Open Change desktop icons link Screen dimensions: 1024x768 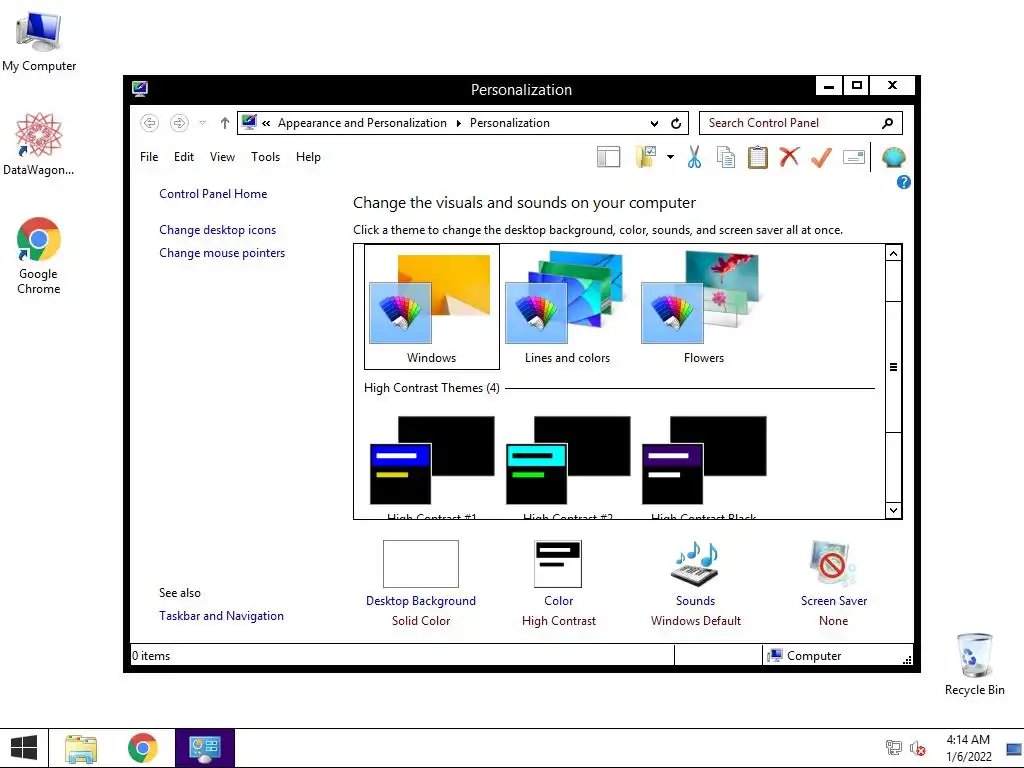217,230
